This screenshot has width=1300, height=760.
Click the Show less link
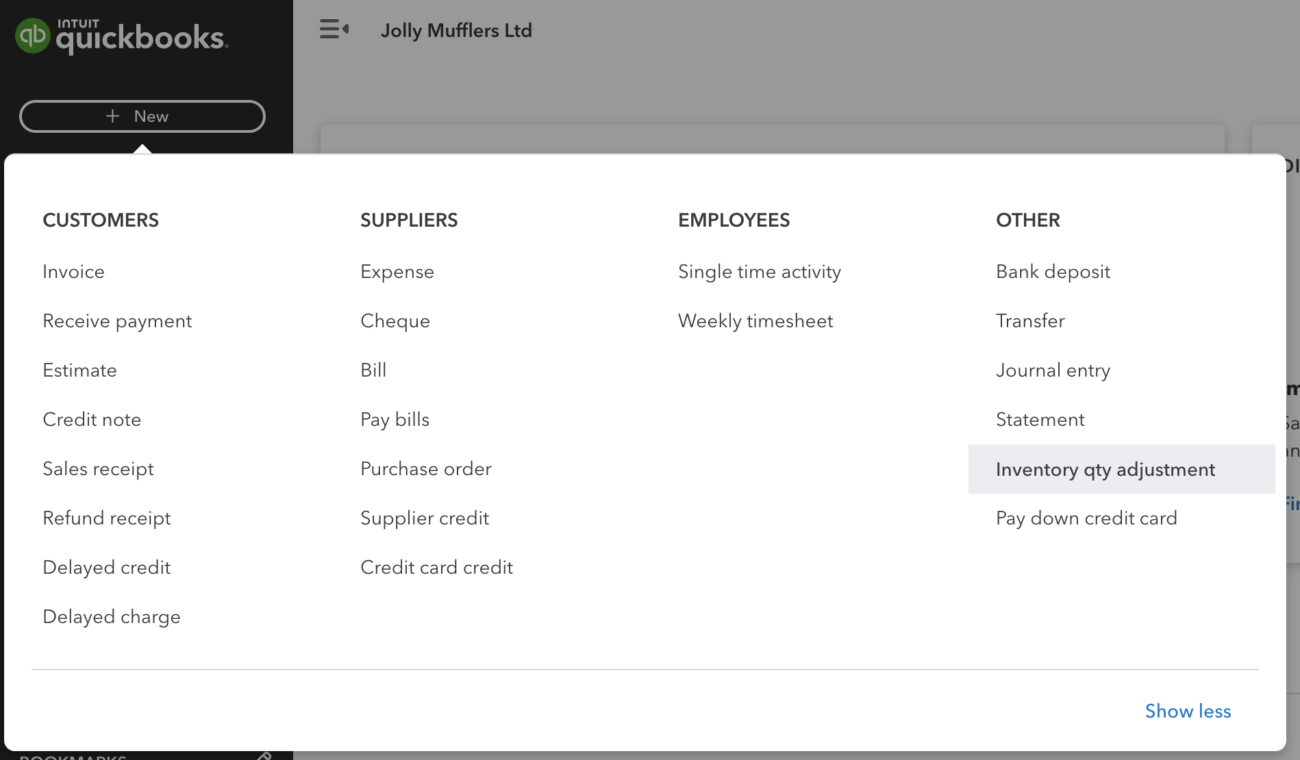1188,710
